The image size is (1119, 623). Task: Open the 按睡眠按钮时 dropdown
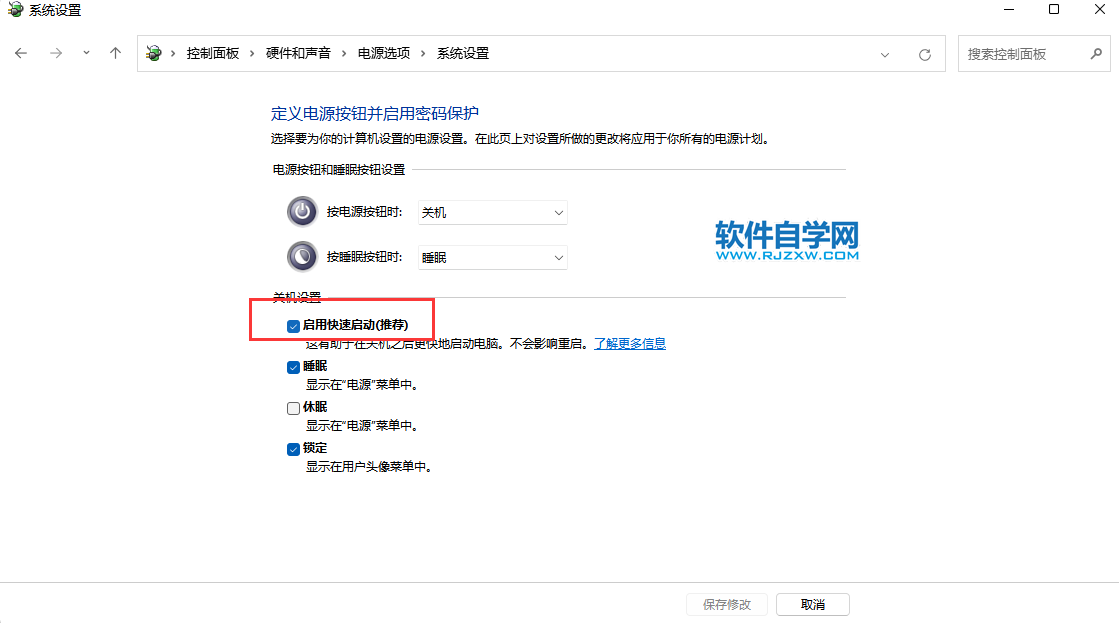(492, 257)
